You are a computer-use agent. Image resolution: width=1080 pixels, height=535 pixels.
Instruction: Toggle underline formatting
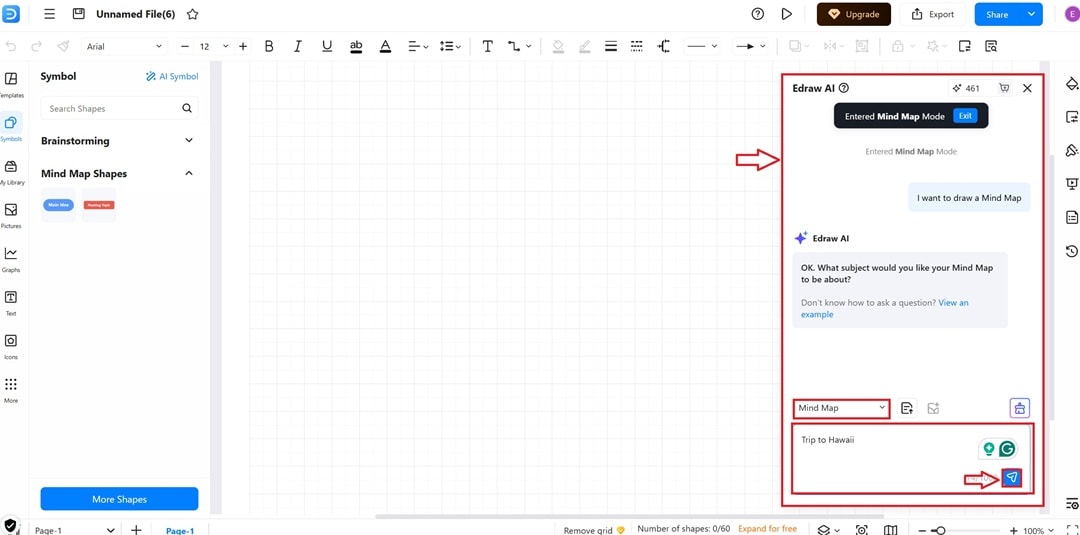tap(326, 46)
